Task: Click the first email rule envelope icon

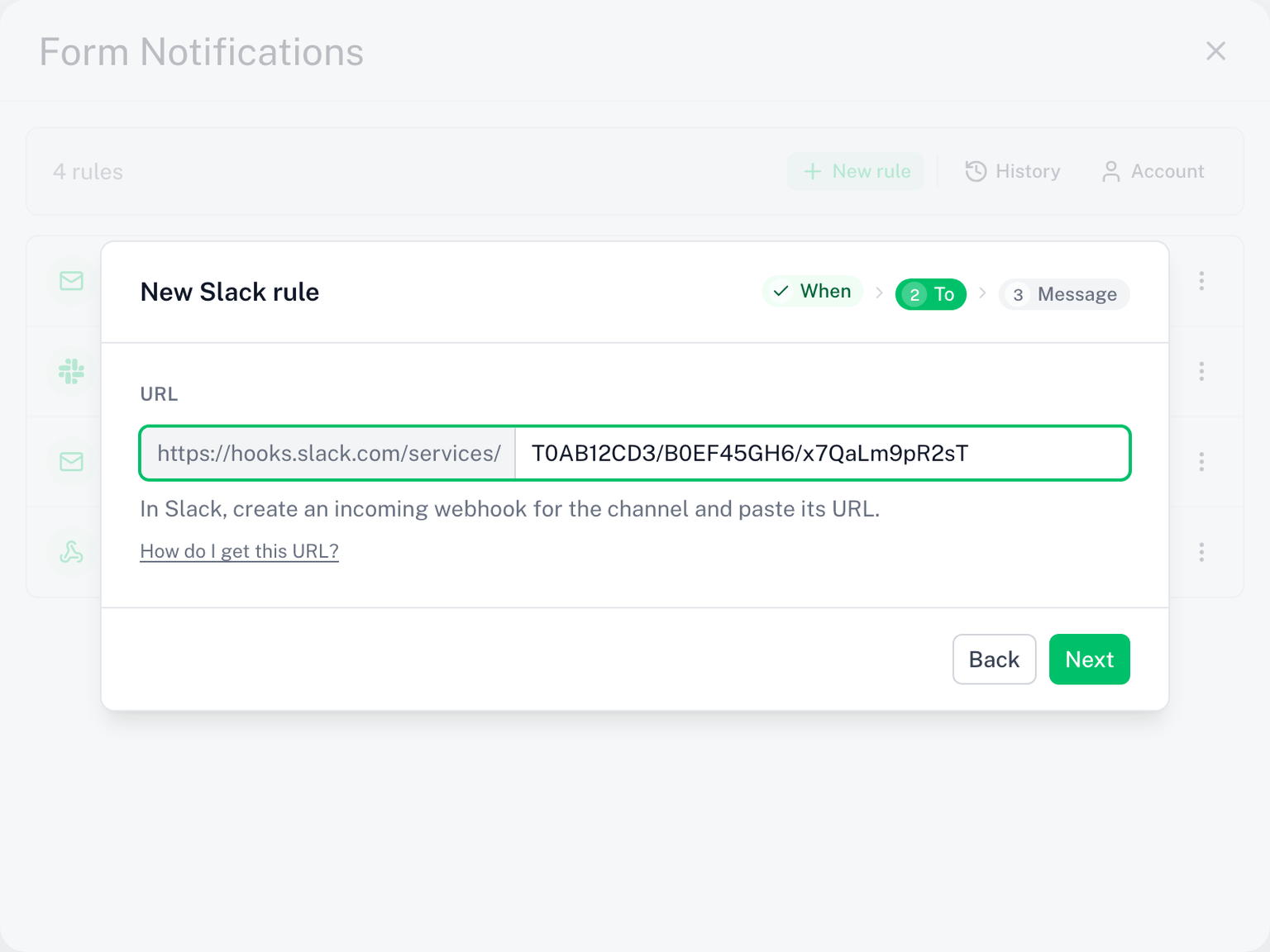Action: point(72,281)
